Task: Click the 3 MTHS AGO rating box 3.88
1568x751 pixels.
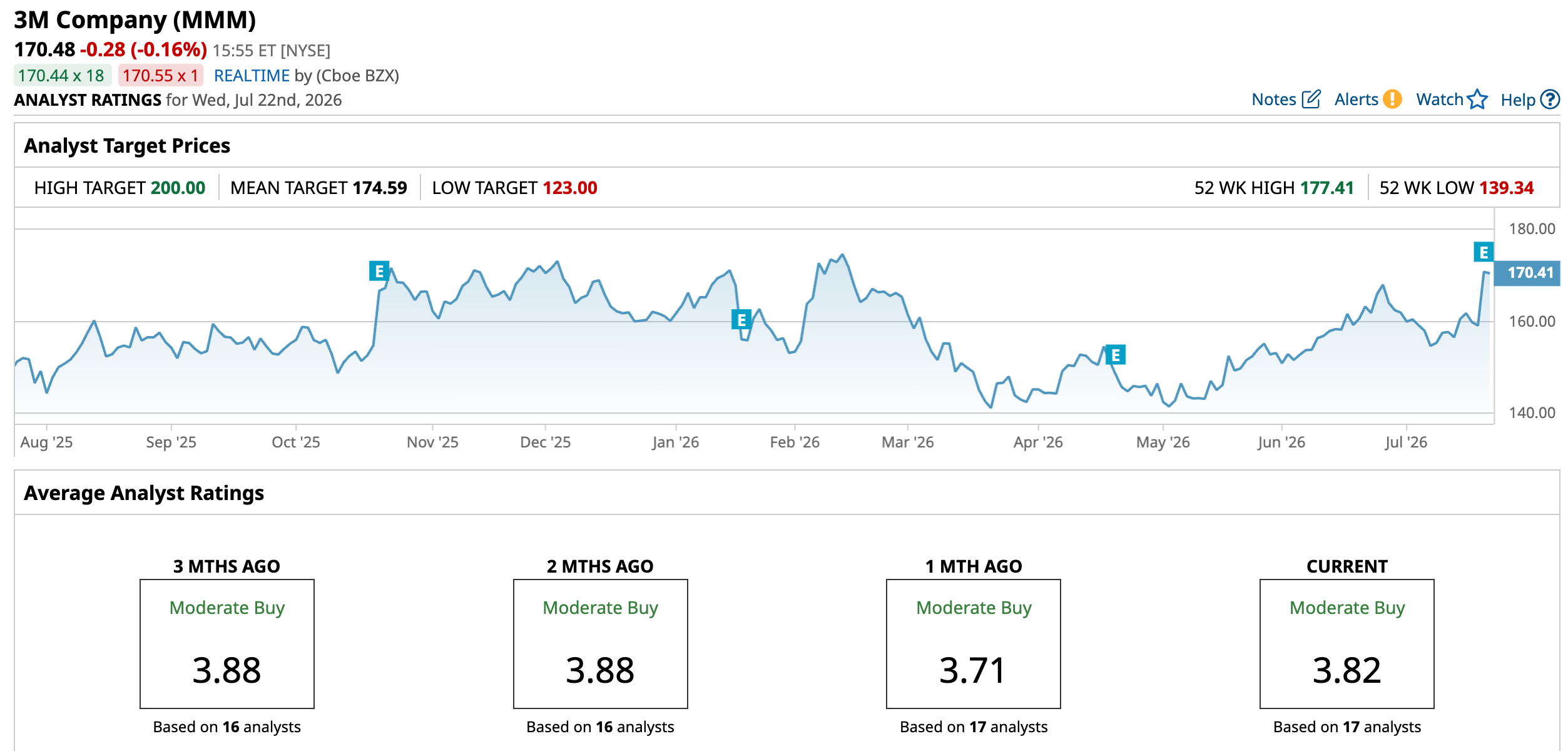Action: coord(227,644)
